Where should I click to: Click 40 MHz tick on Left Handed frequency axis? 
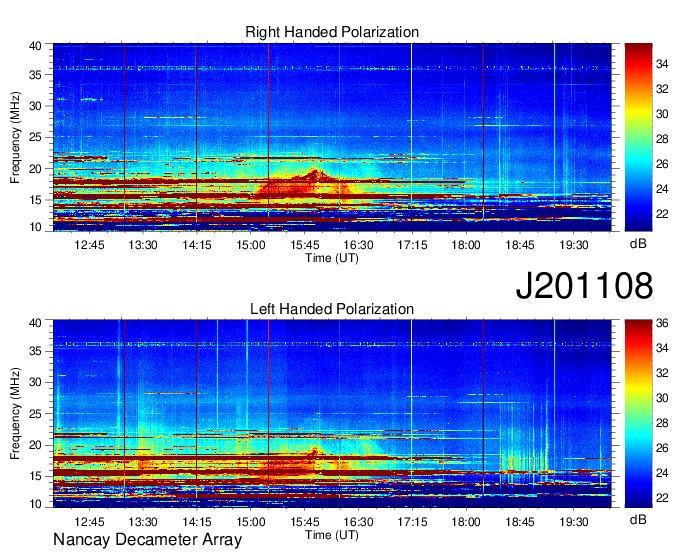click(x=35, y=323)
